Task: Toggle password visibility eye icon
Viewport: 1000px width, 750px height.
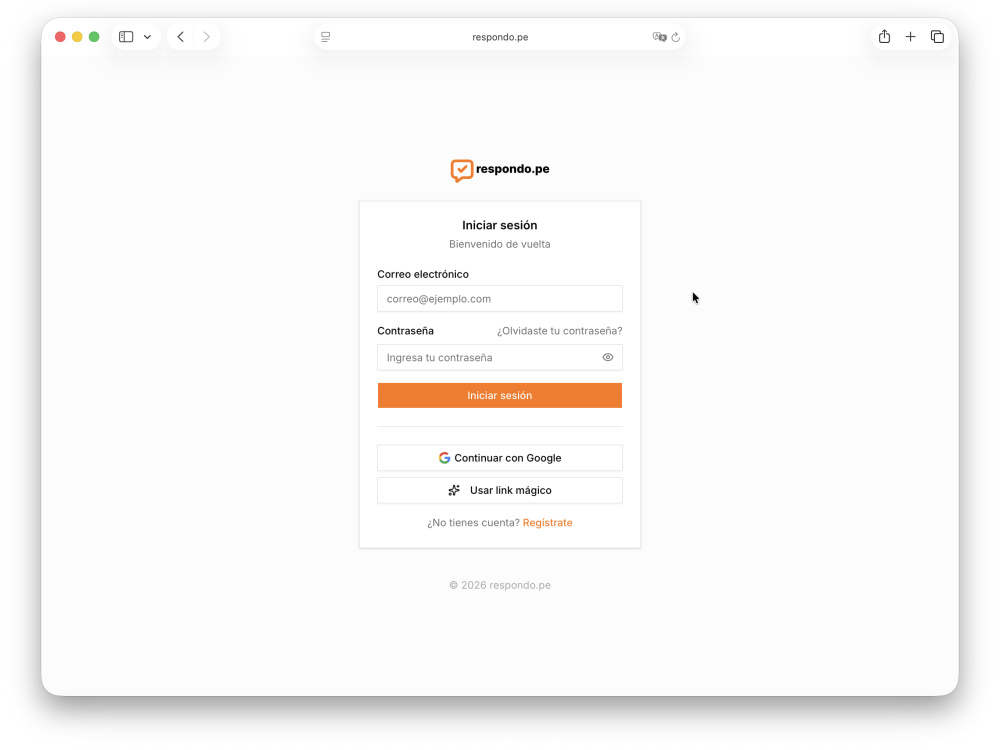Action: pyautogui.click(x=608, y=357)
